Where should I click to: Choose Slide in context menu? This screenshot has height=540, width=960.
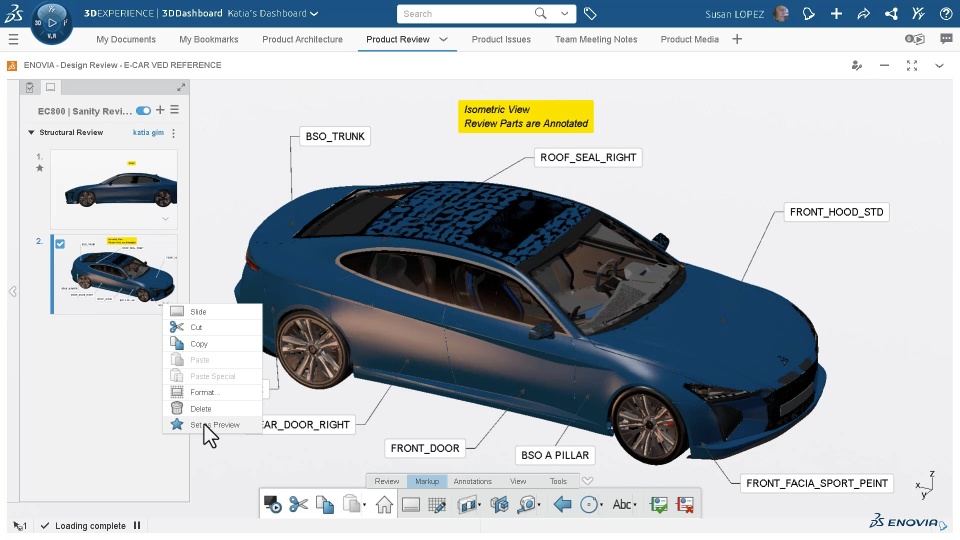click(212, 312)
